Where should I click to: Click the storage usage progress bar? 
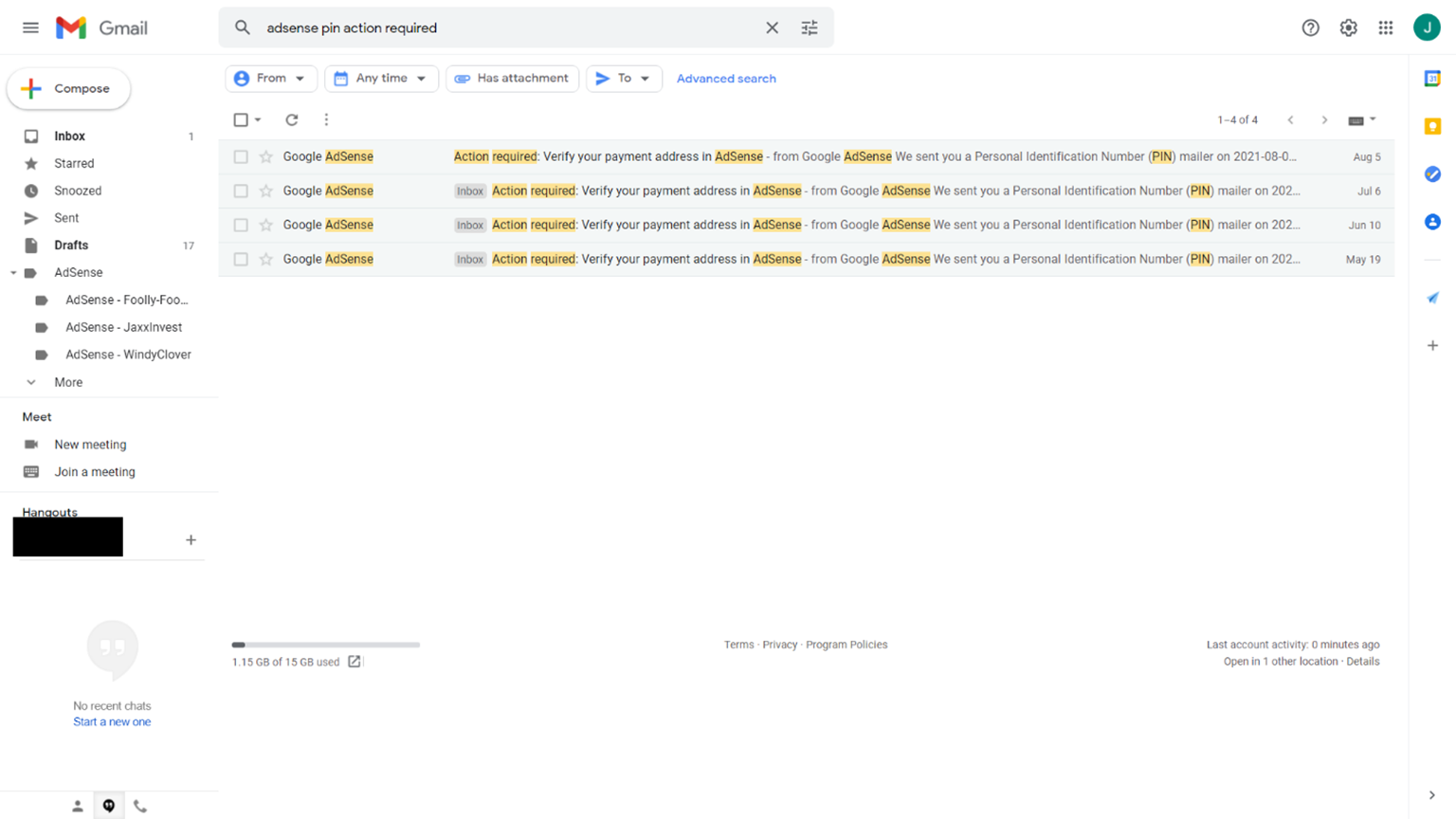[x=325, y=645]
